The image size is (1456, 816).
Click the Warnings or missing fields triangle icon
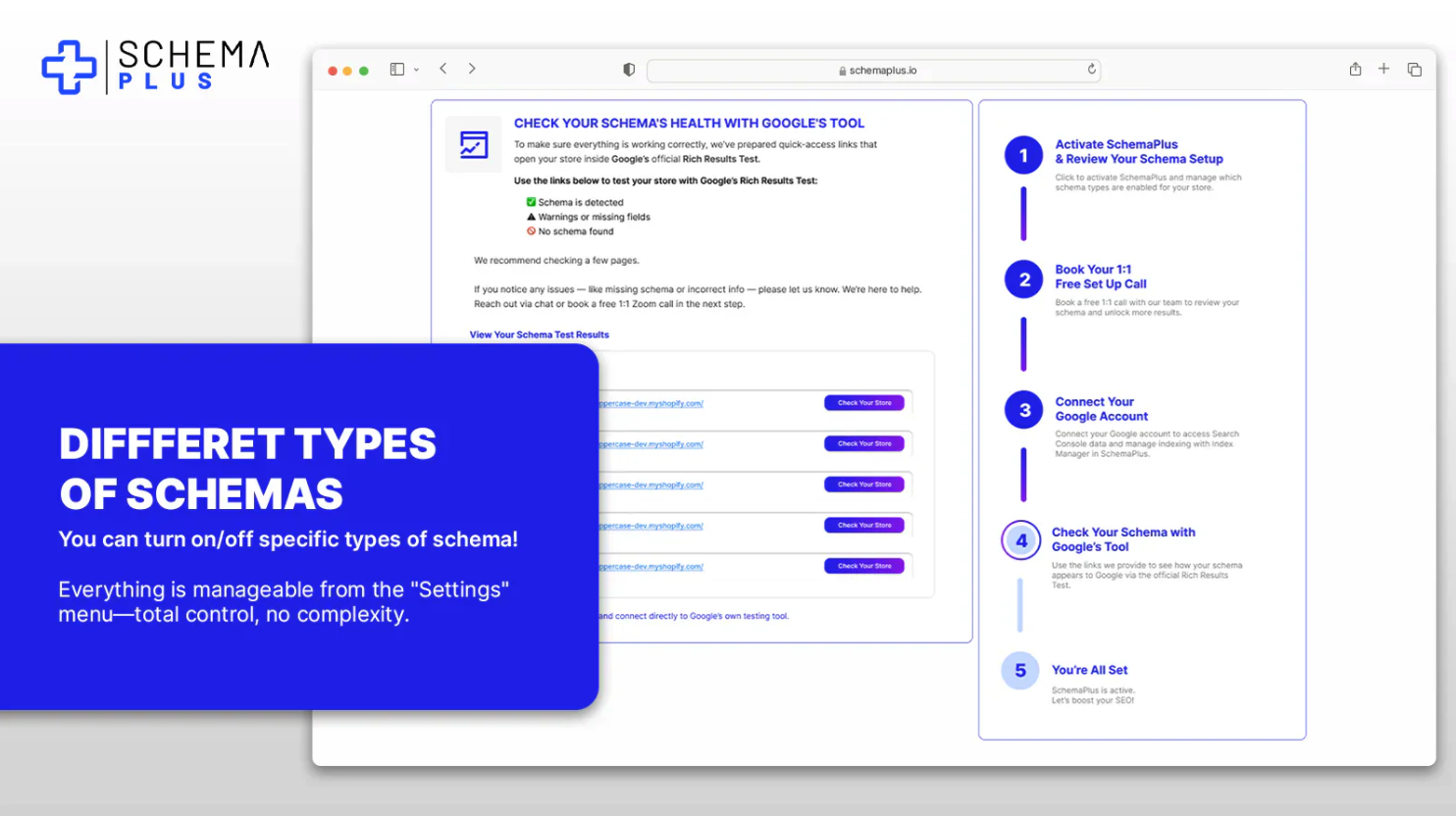[x=531, y=217]
